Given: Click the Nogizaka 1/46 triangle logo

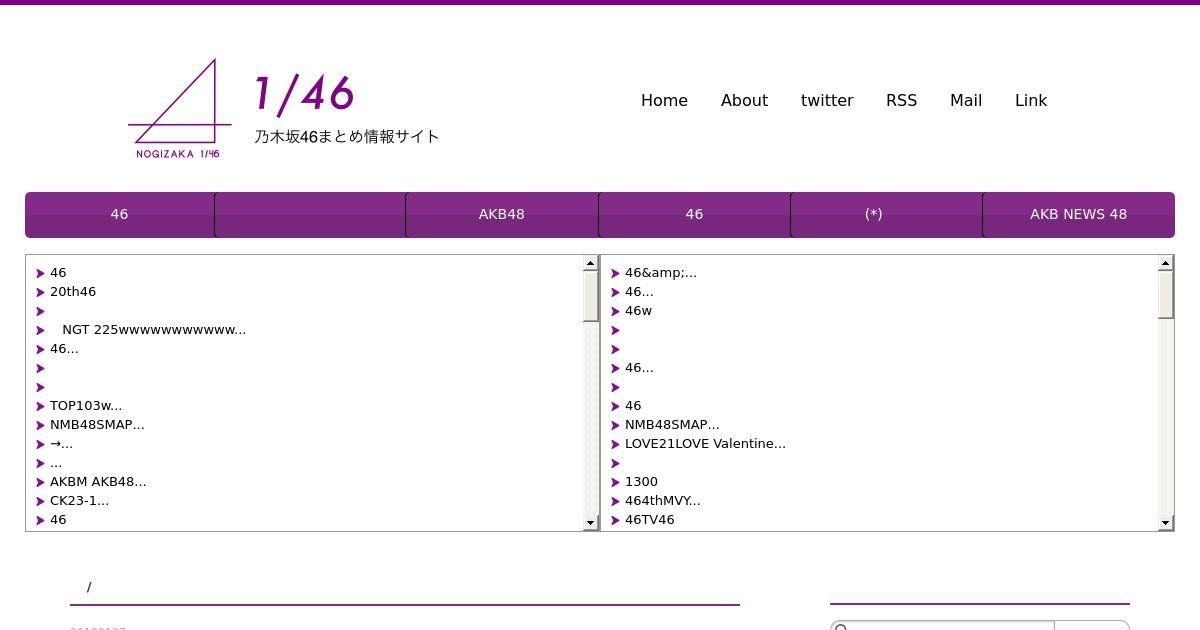Looking at the screenshot, I should click(x=180, y=108).
